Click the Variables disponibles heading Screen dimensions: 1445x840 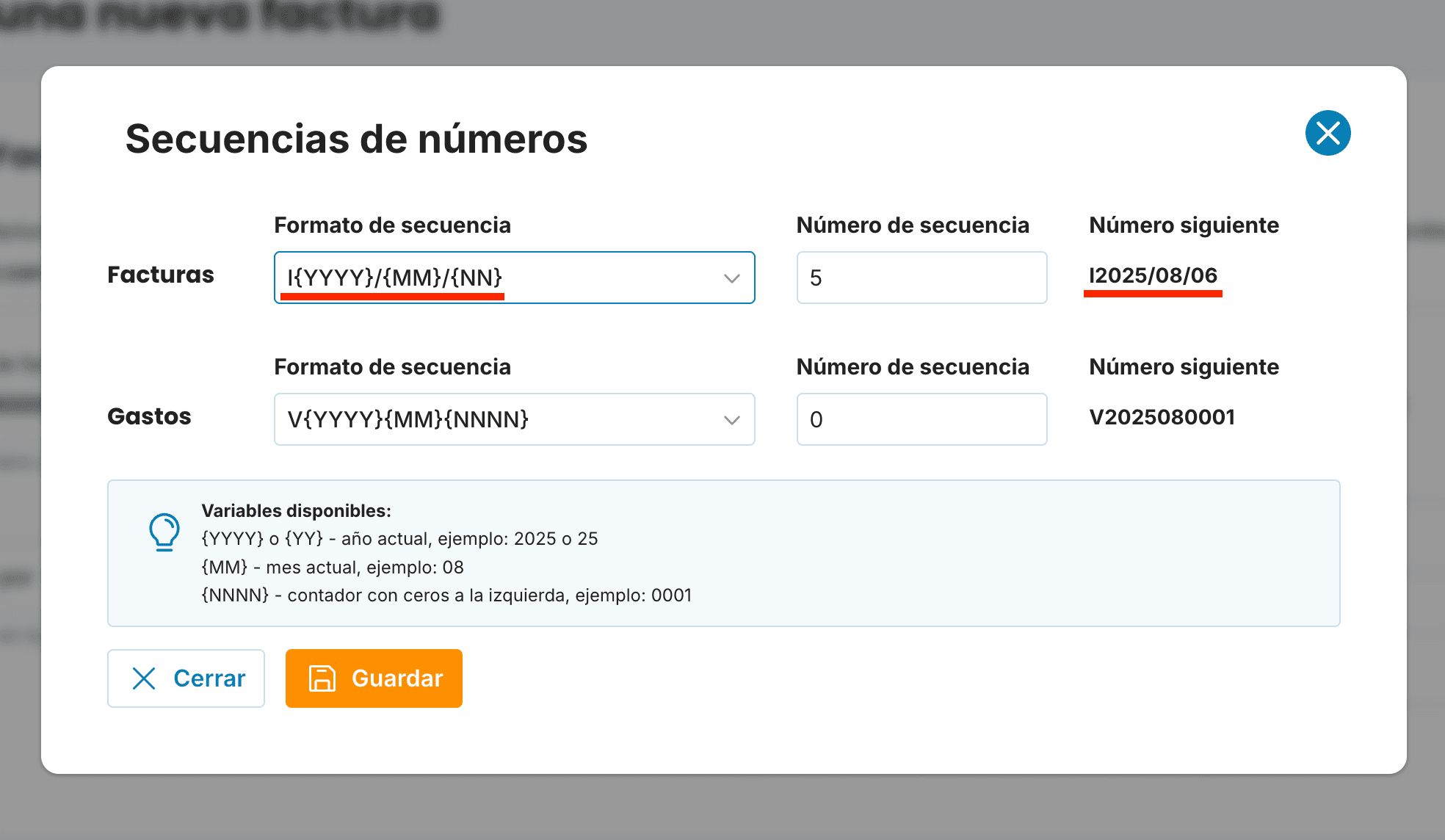click(297, 511)
